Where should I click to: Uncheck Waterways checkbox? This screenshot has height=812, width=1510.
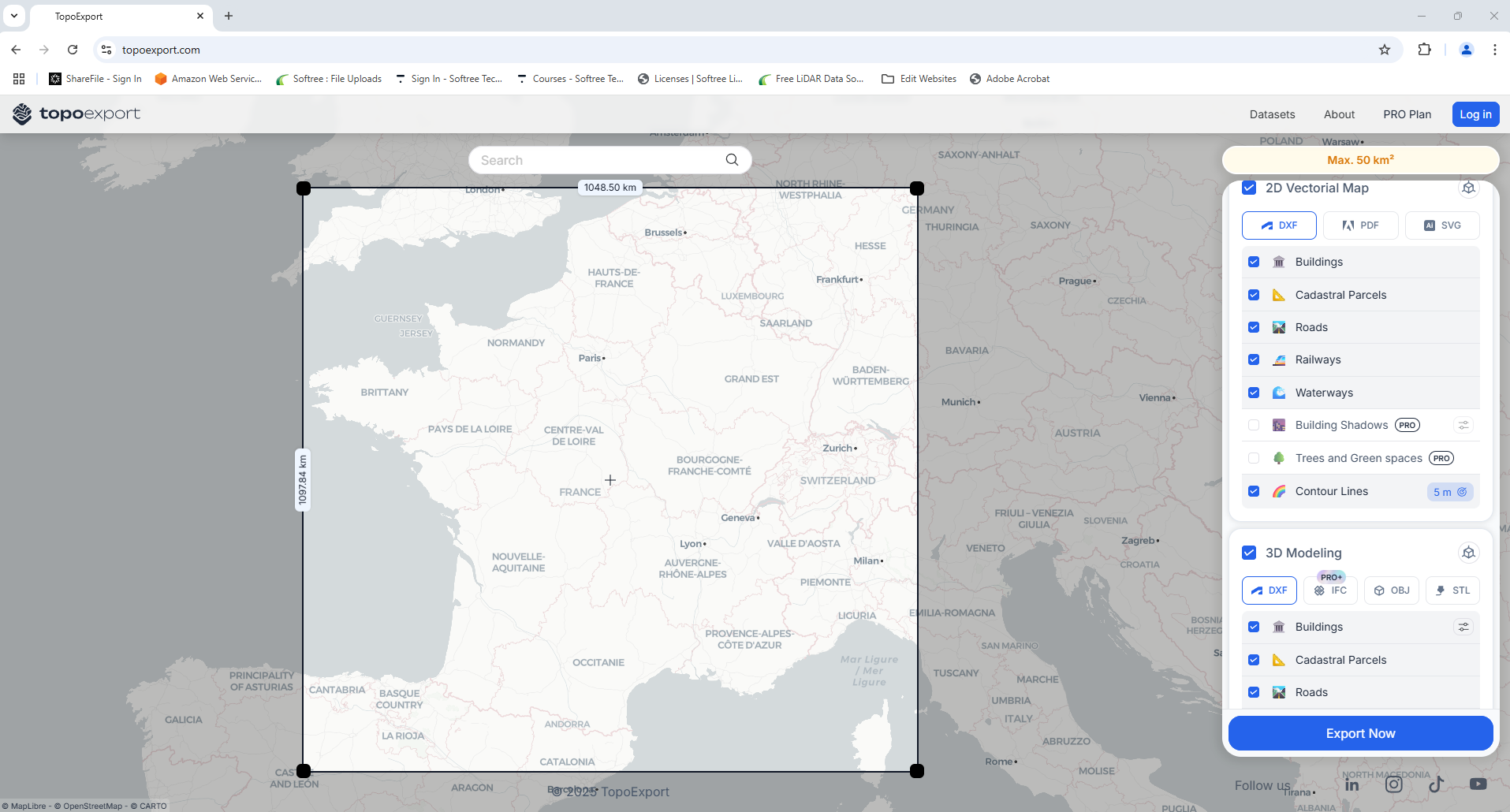click(1254, 393)
